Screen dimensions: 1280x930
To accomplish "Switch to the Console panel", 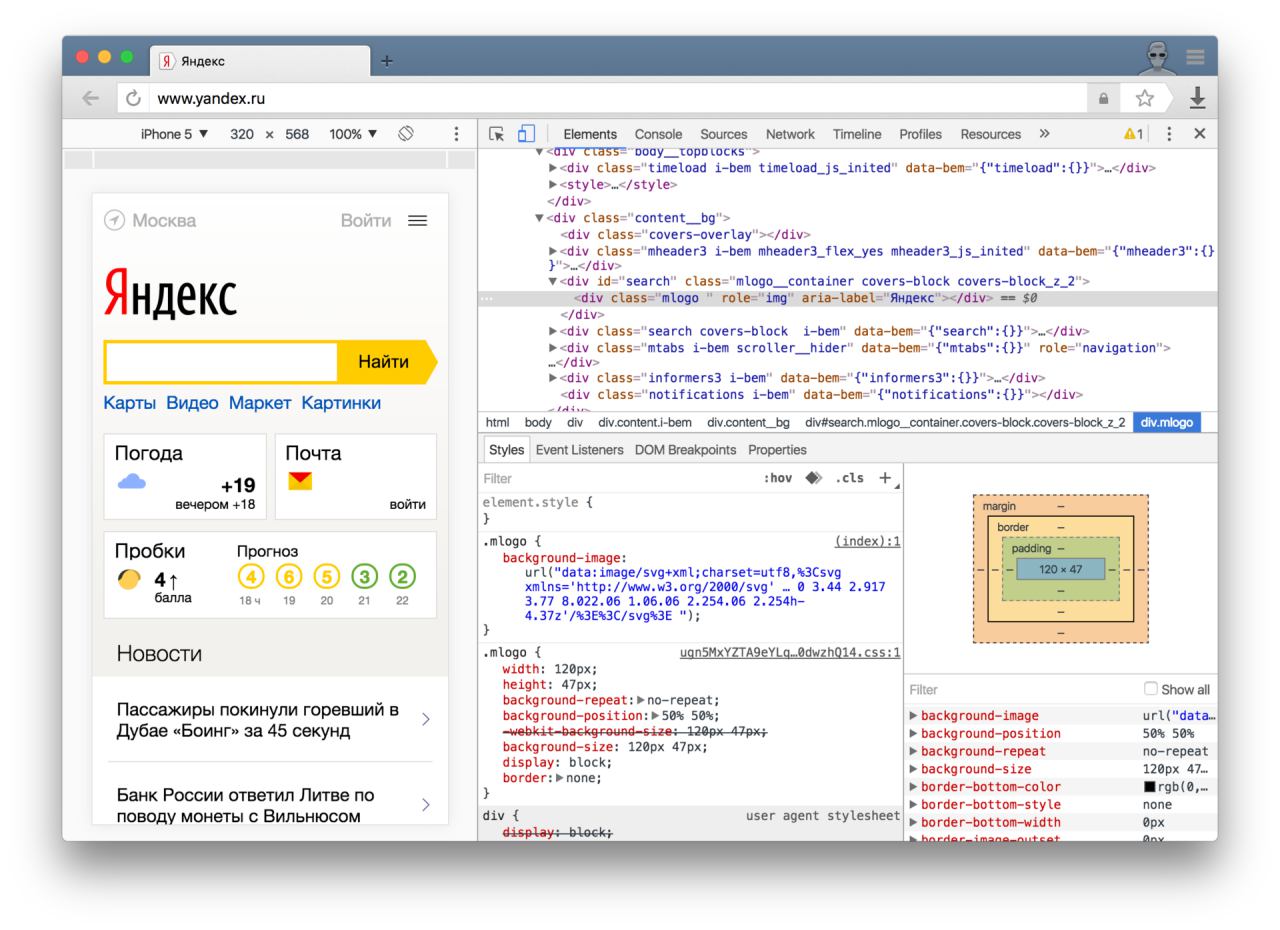I will pyautogui.click(x=658, y=134).
